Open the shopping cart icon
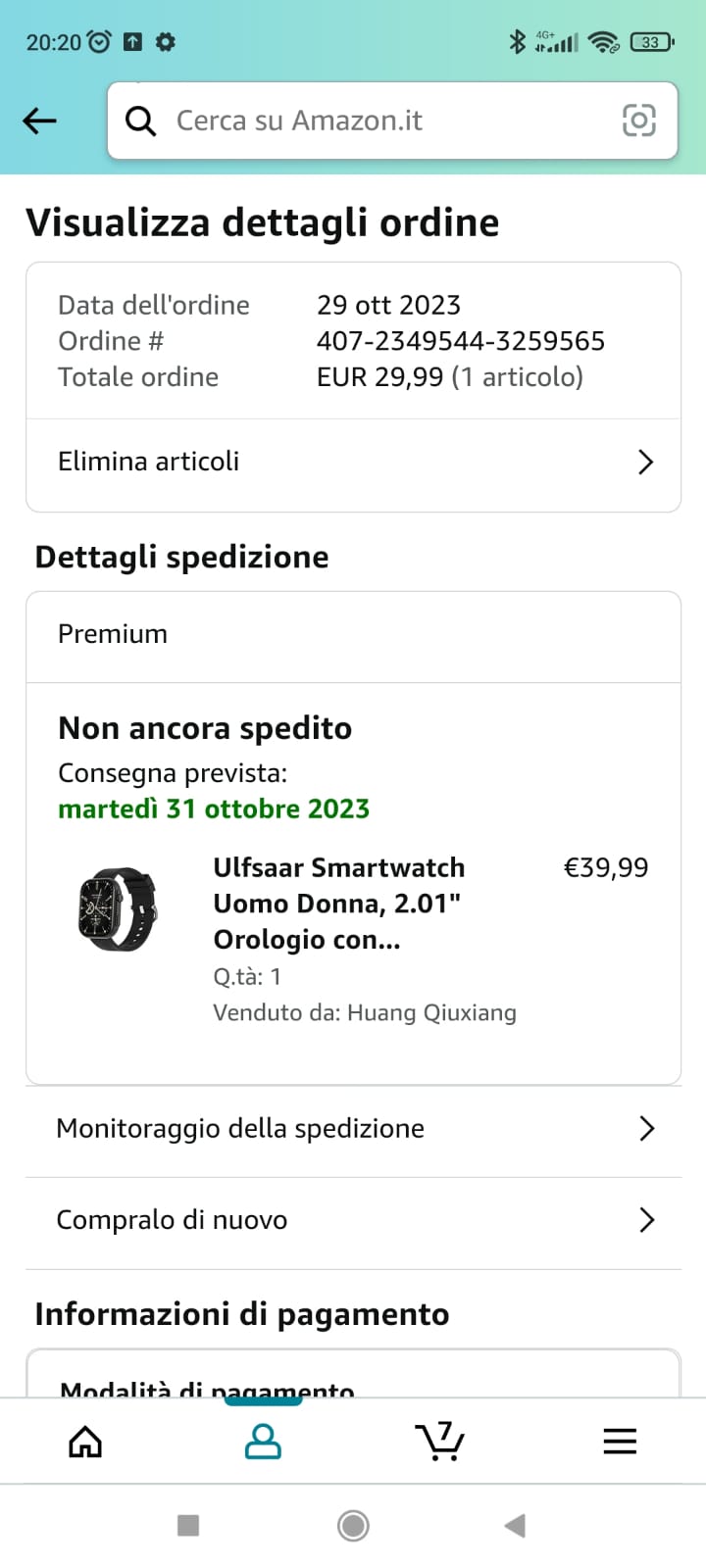The width and height of the screenshot is (706, 1568). pyautogui.click(x=440, y=1441)
